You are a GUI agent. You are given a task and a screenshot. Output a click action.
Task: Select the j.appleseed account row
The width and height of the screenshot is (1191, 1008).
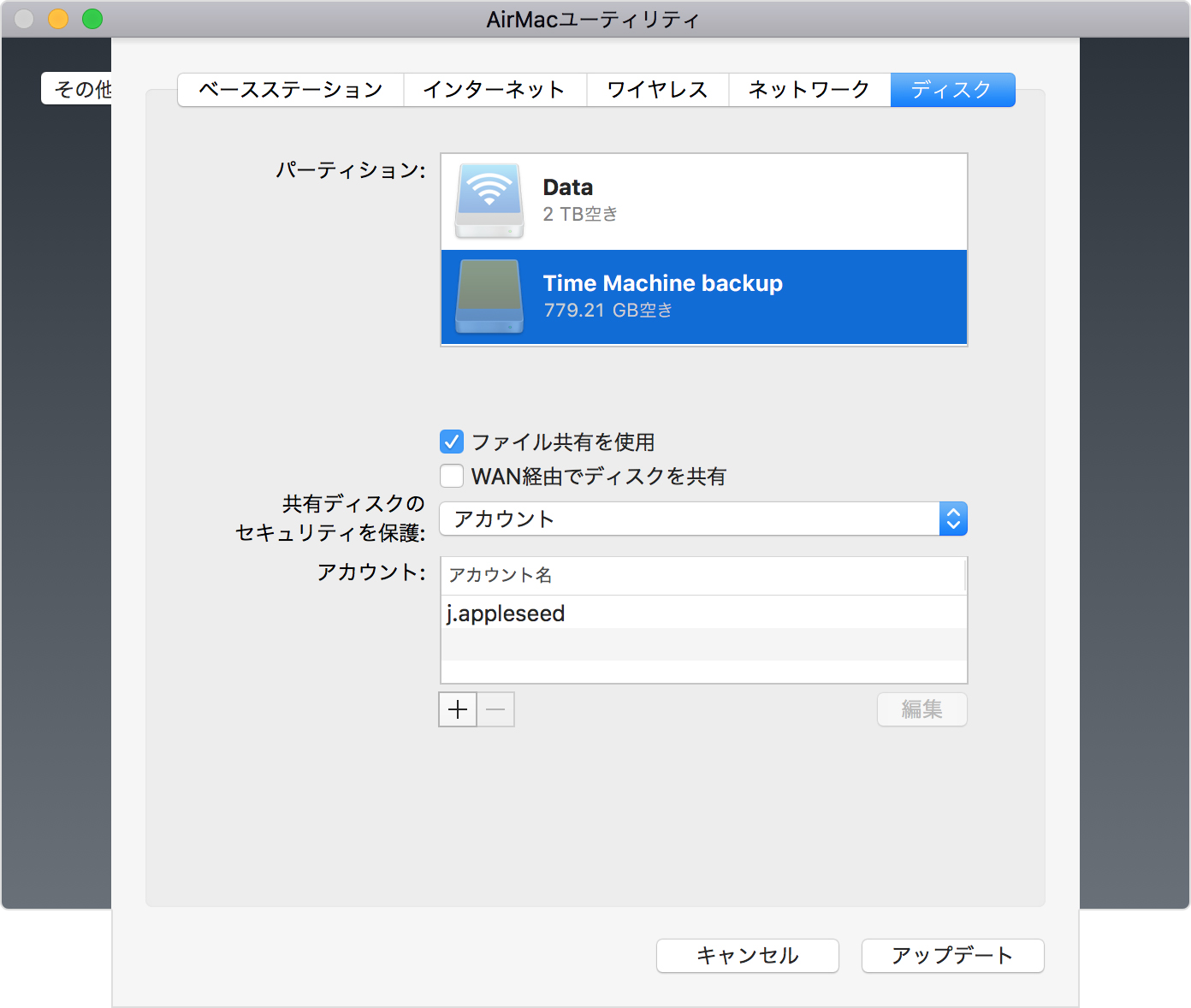(x=703, y=613)
